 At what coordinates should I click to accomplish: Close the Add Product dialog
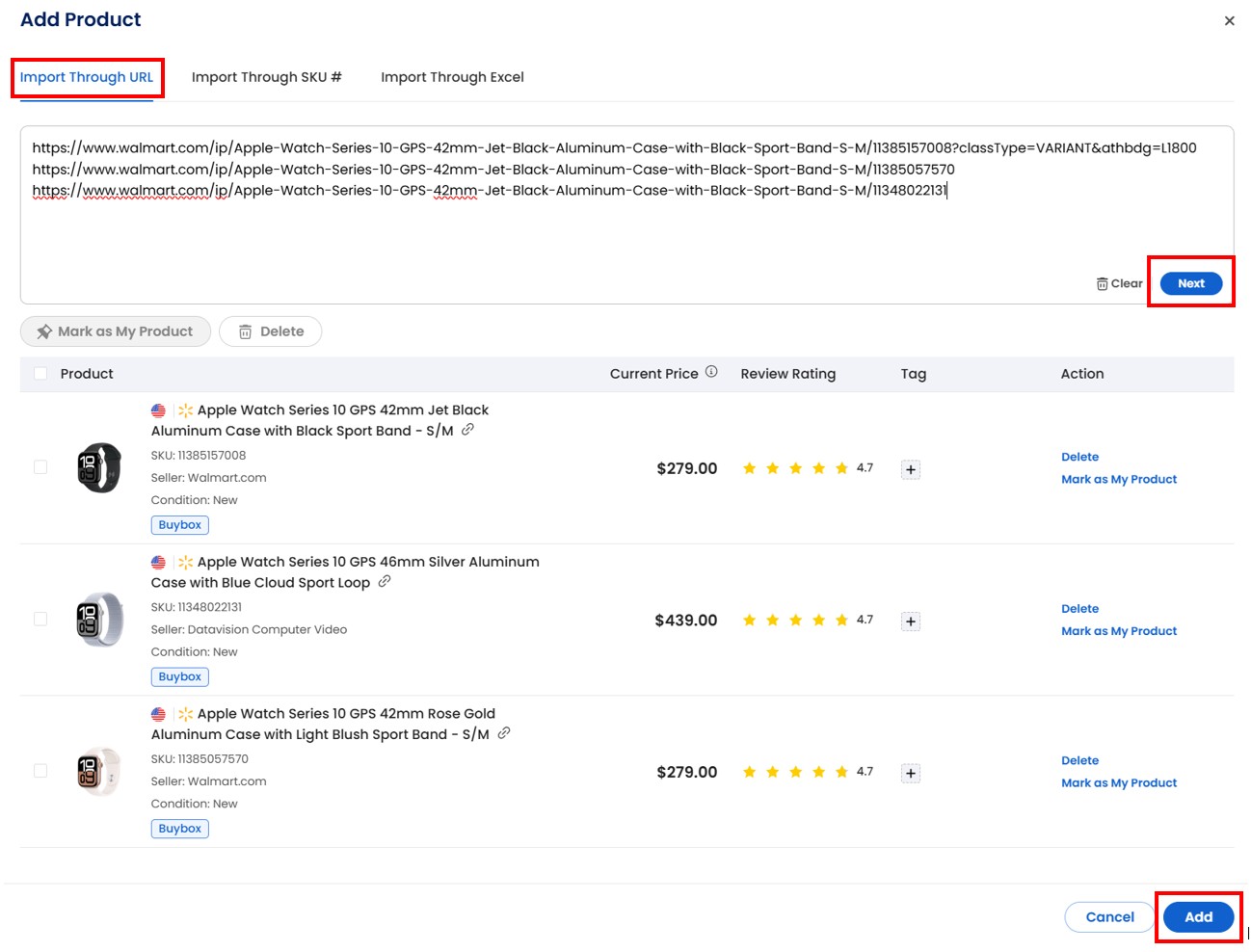point(1229,20)
